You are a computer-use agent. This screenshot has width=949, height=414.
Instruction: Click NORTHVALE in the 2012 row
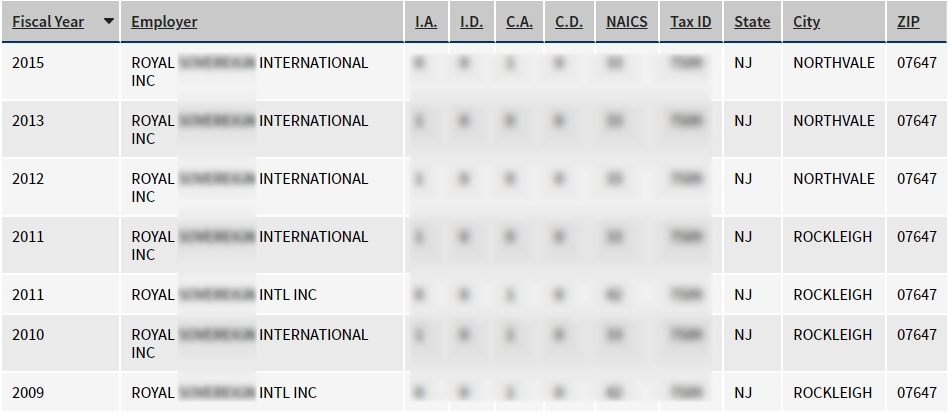834,179
